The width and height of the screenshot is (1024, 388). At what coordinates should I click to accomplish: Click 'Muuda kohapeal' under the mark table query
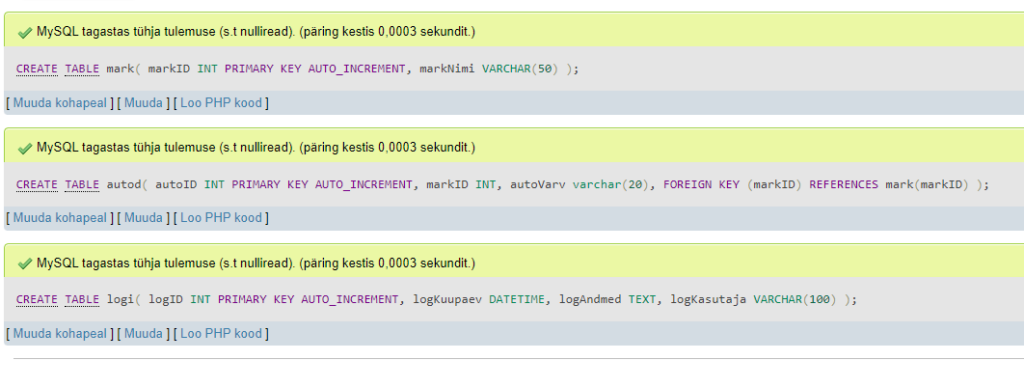coord(59,103)
